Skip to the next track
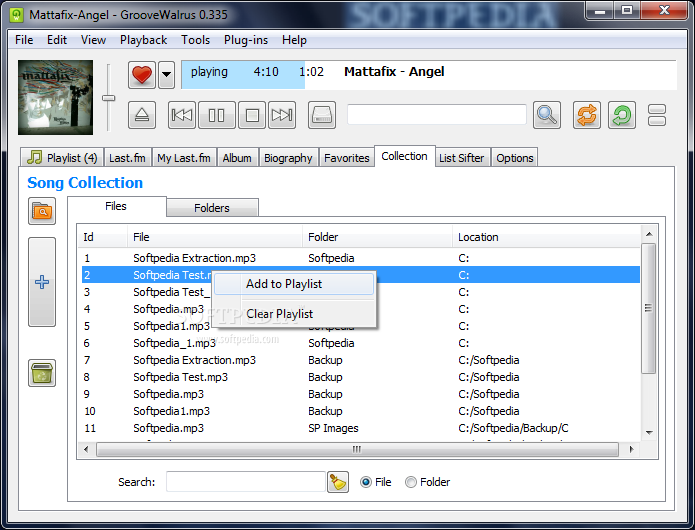The width and height of the screenshot is (695, 530). point(282,115)
